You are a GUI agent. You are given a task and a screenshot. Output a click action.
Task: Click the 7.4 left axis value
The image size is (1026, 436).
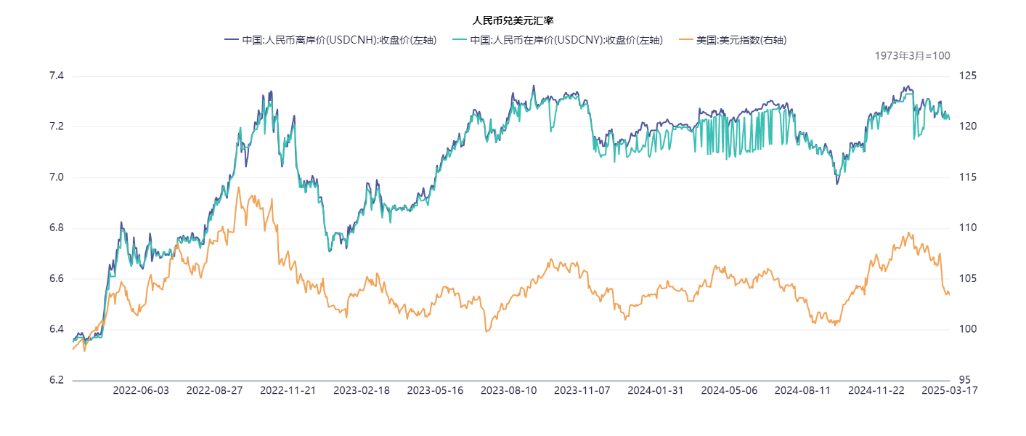tap(56, 76)
